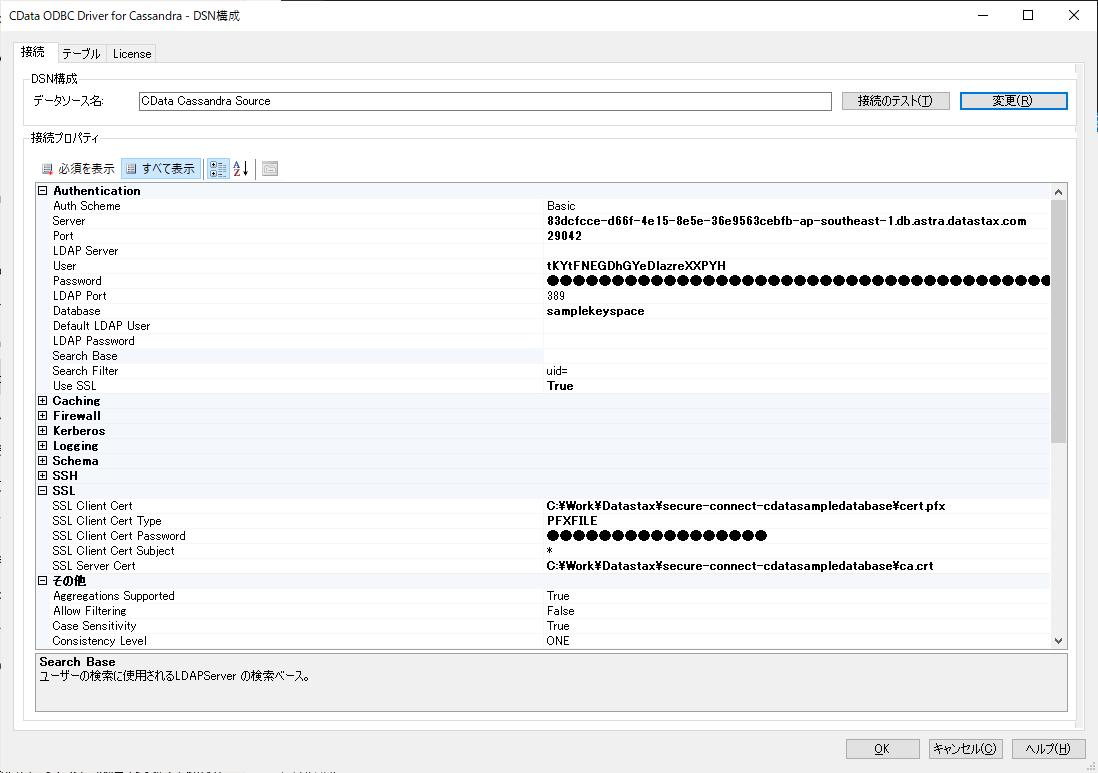The height and width of the screenshot is (773, 1098).
Task: Show required properties only (必須を表示)
Action: (x=78, y=169)
